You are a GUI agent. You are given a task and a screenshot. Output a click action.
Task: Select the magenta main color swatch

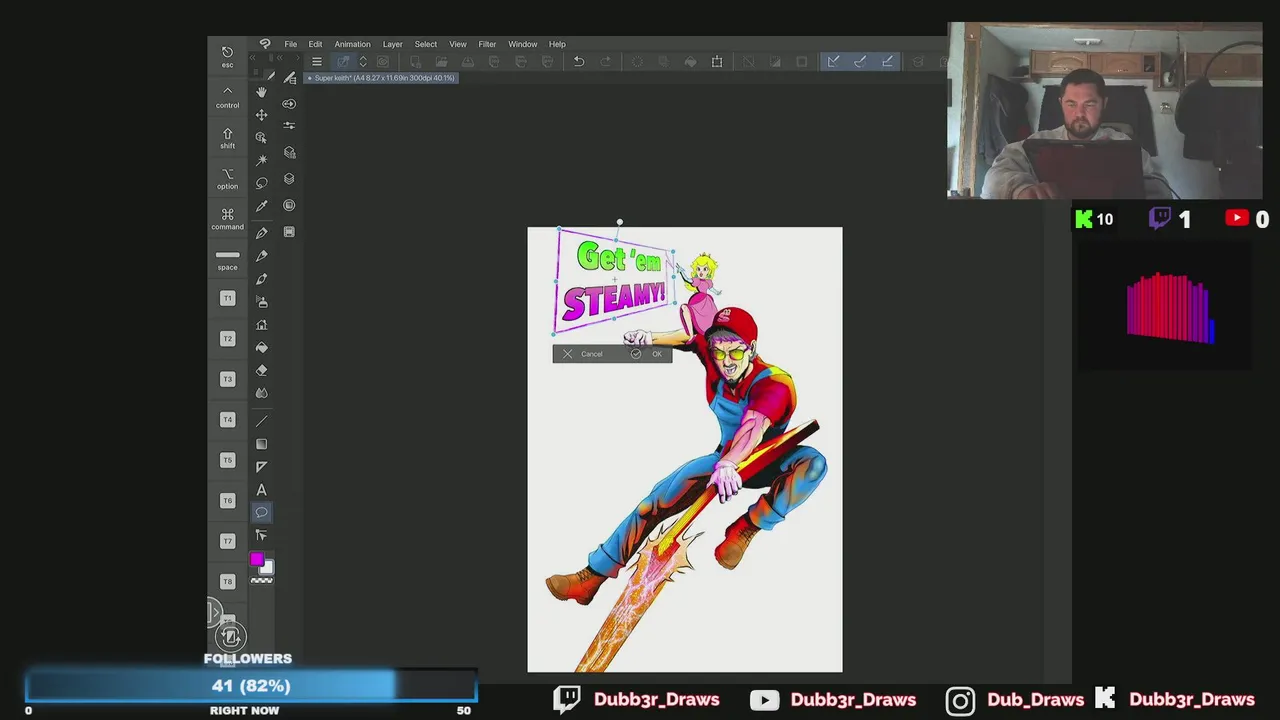click(257, 560)
